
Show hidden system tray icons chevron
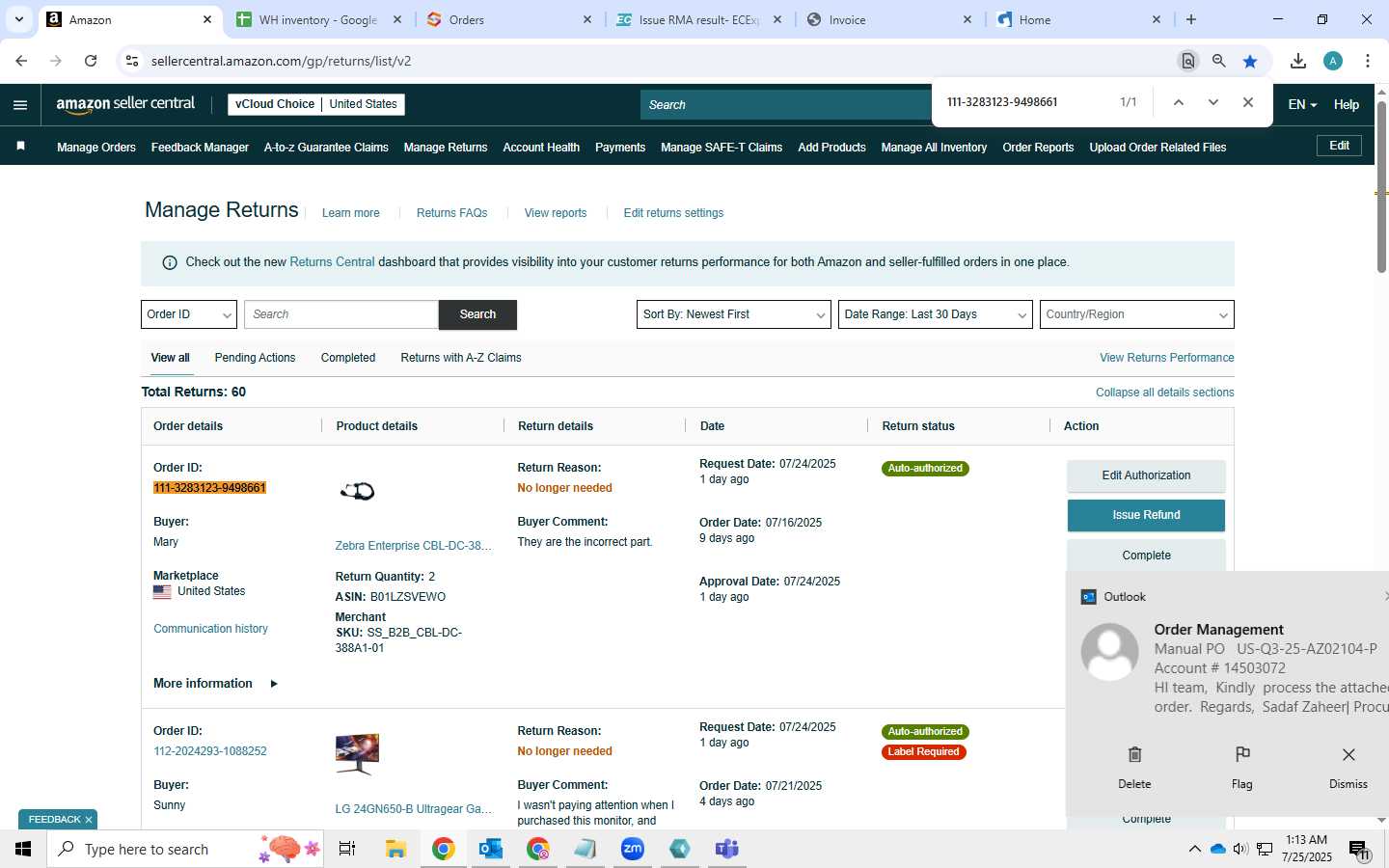pyautogui.click(x=1194, y=849)
